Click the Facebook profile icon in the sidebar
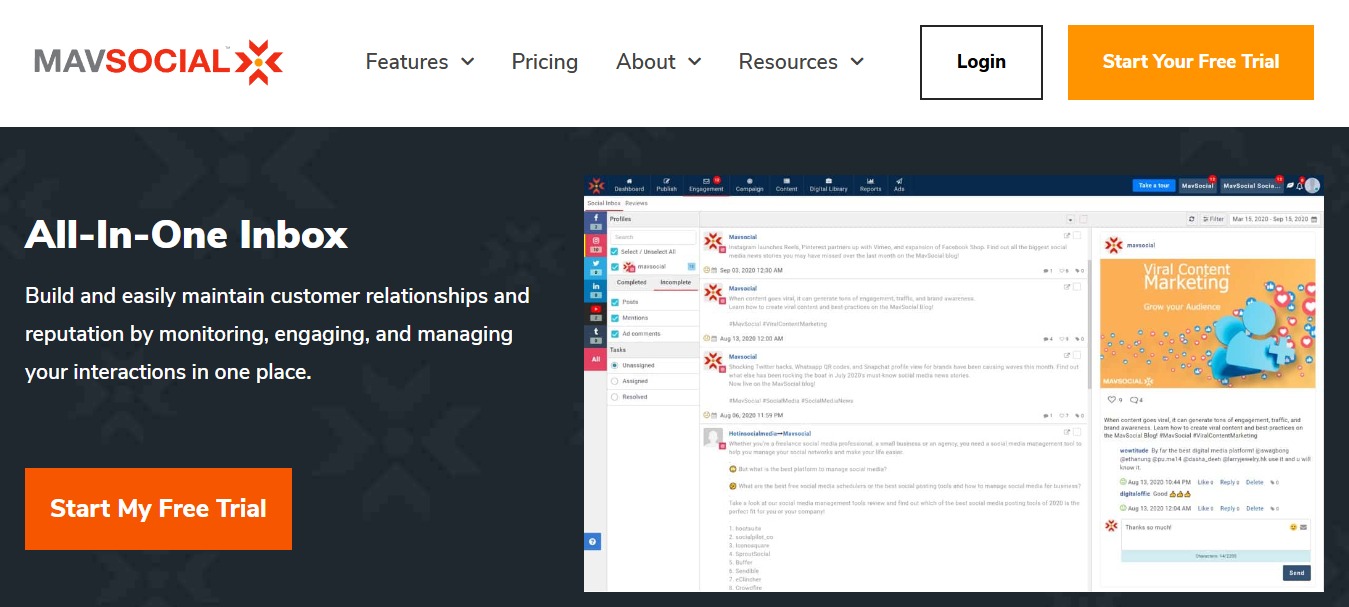 (594, 218)
